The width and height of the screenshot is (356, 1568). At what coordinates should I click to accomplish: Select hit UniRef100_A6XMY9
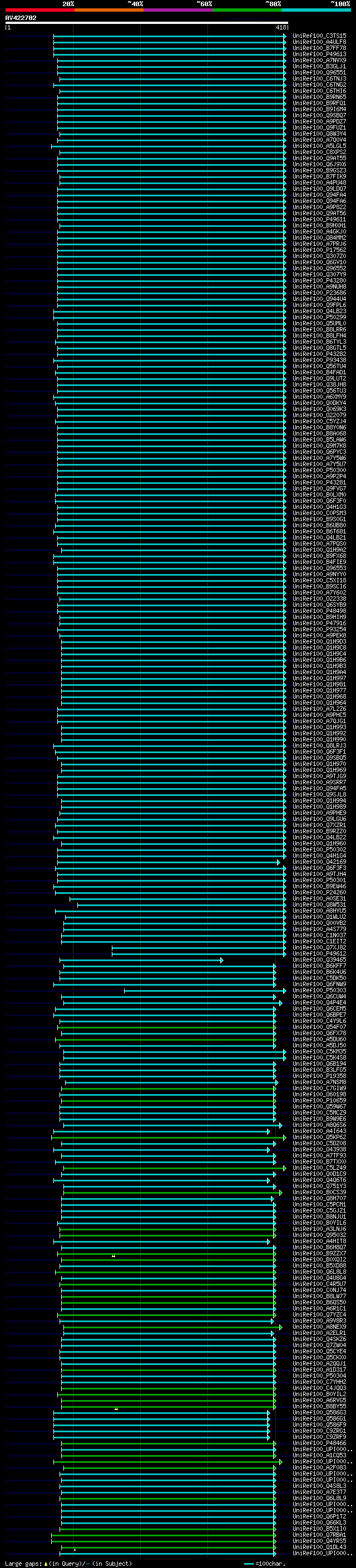(x=319, y=397)
